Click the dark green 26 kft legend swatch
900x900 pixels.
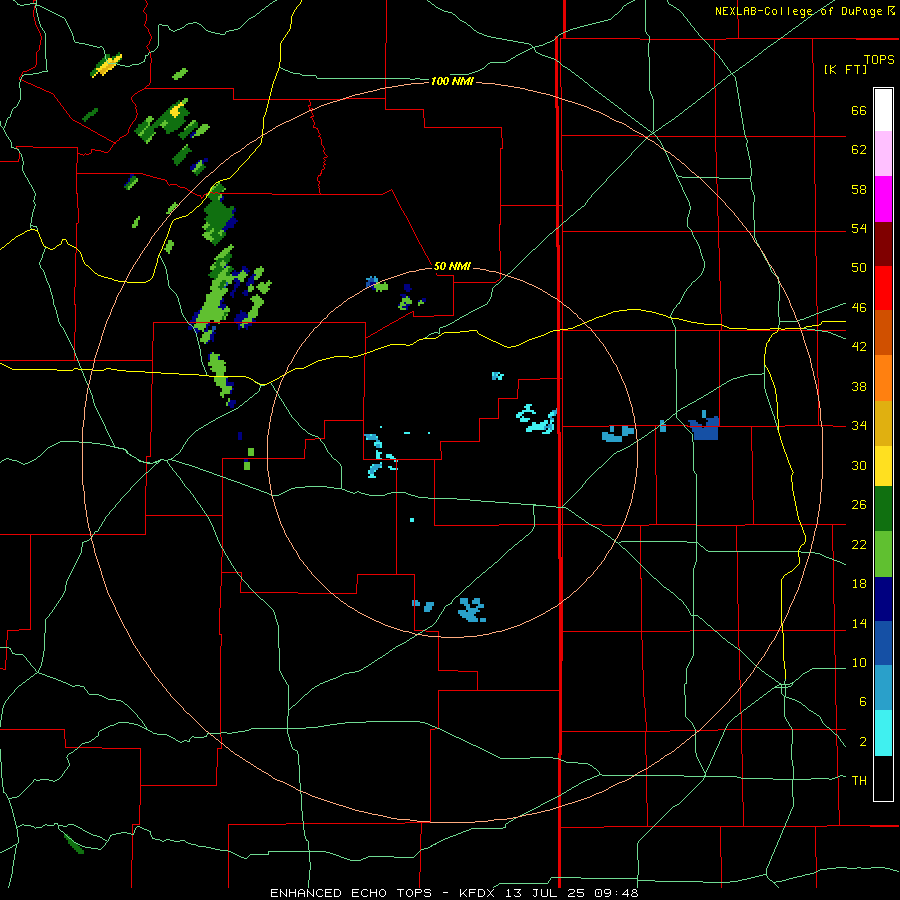[x=883, y=509]
